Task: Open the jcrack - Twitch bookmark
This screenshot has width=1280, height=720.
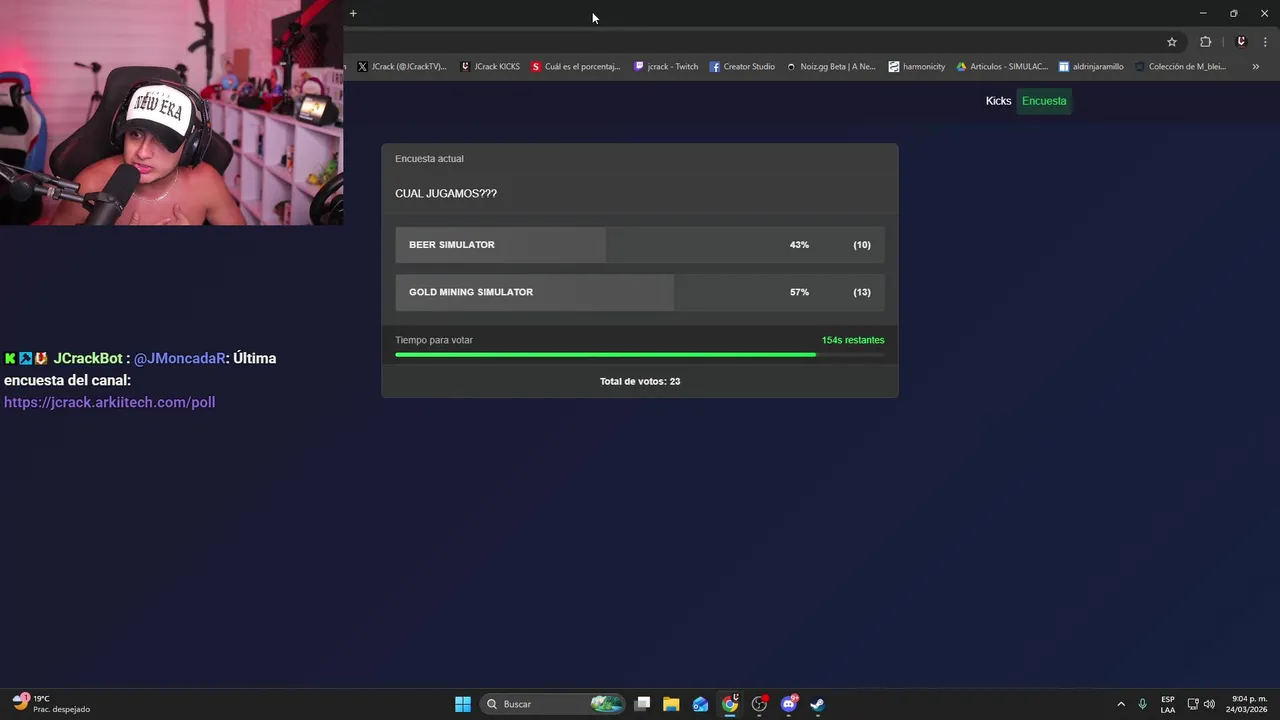Action: (x=666, y=67)
